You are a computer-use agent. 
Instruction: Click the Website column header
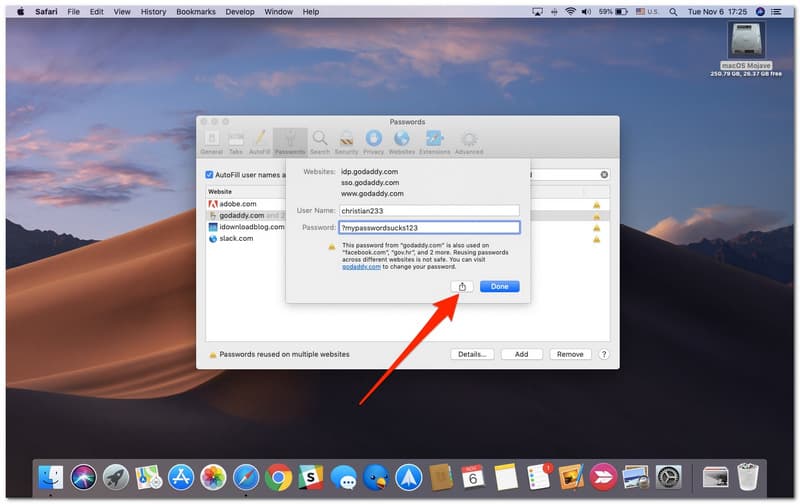point(220,192)
